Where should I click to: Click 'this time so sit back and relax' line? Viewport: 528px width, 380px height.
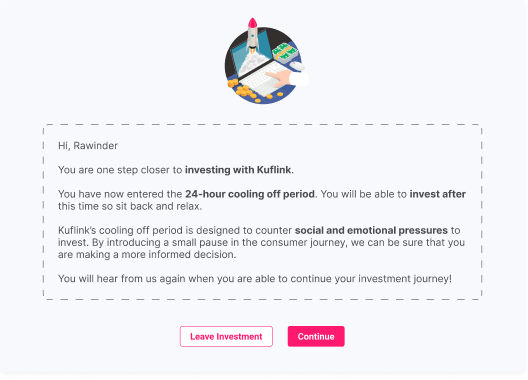[130, 206]
